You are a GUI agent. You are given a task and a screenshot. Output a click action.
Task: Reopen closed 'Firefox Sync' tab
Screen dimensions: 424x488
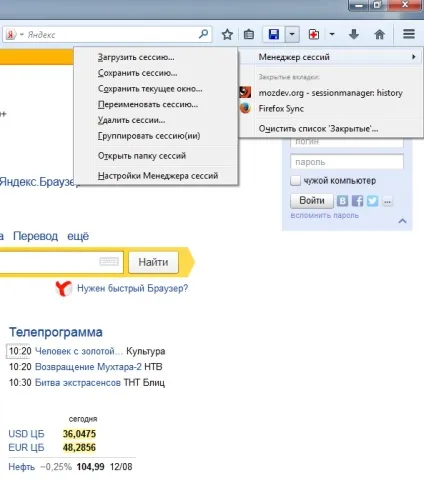331,109
